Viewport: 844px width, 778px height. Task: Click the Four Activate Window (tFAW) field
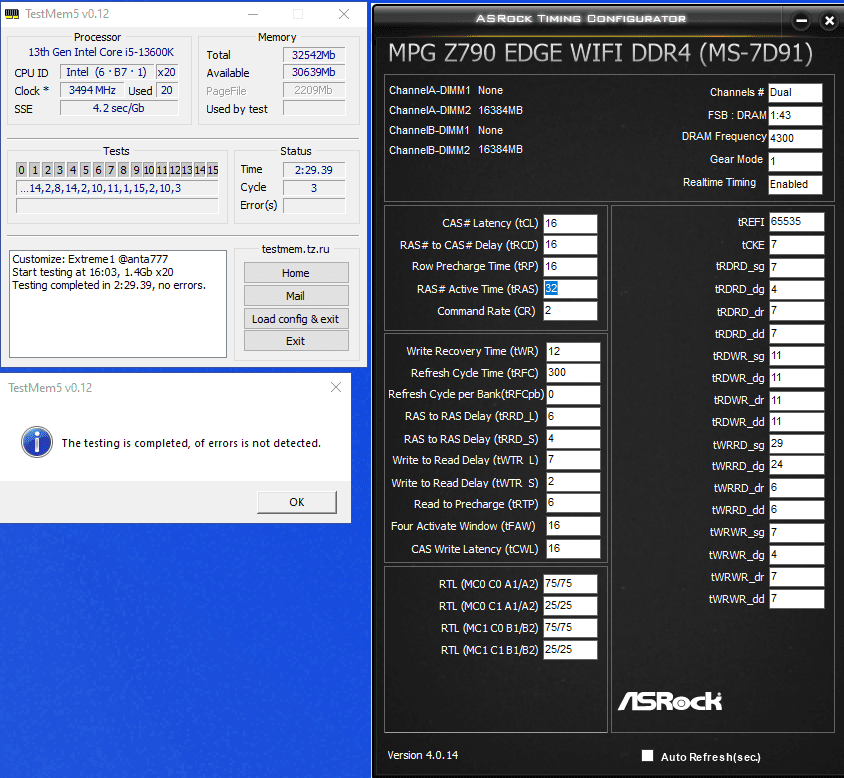point(573,525)
